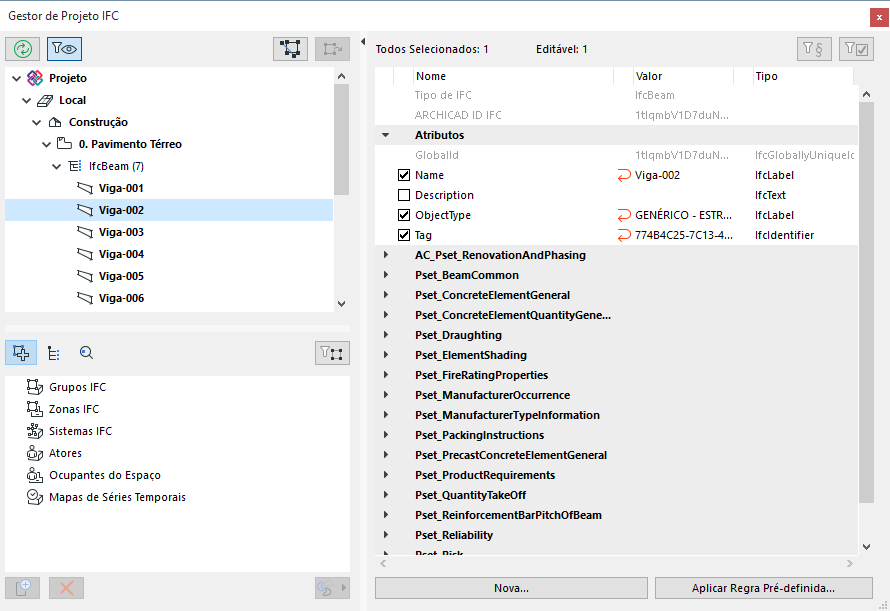Click the select-elements icon above tree
Screen dimensions: 890x611
(x=291, y=48)
